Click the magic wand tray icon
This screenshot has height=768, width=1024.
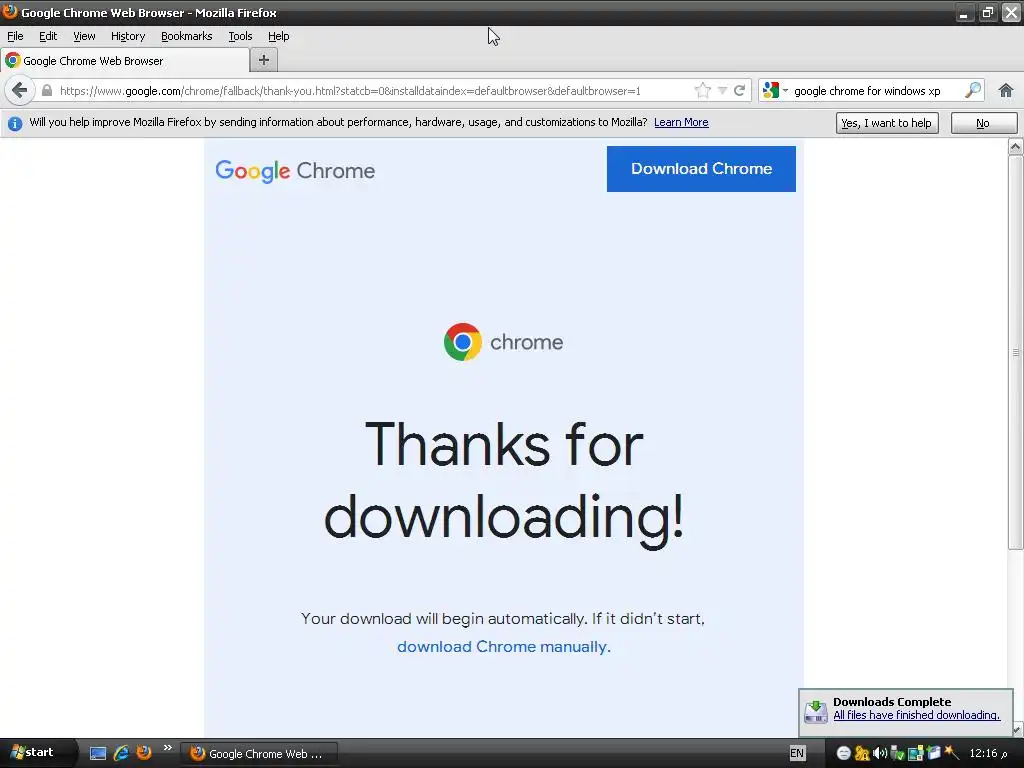952,753
